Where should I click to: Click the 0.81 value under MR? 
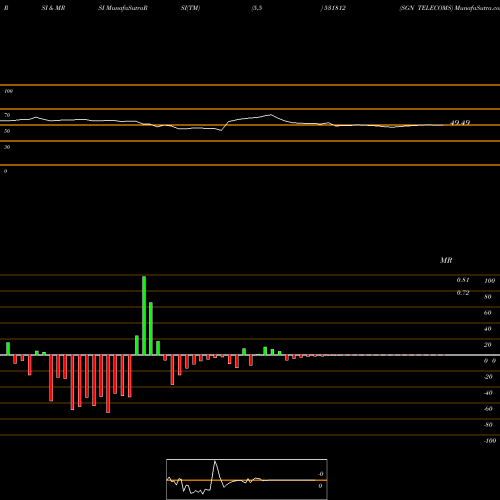[463, 280]
